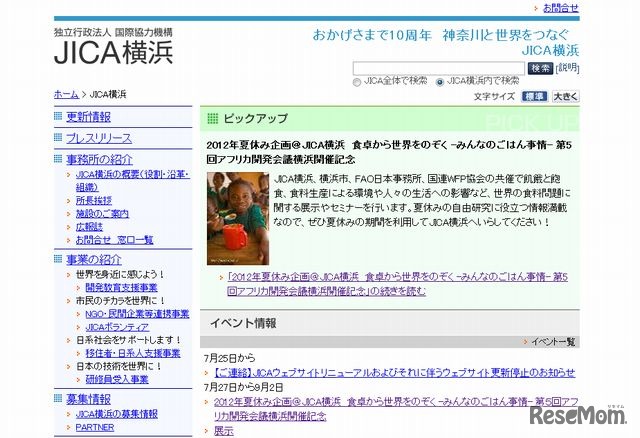Click the grid icon beside プレスリリース
This screenshot has width=640, height=438.
(x=58, y=137)
